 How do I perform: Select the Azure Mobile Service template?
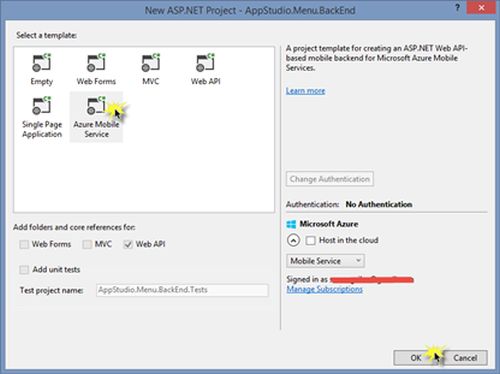click(x=96, y=117)
